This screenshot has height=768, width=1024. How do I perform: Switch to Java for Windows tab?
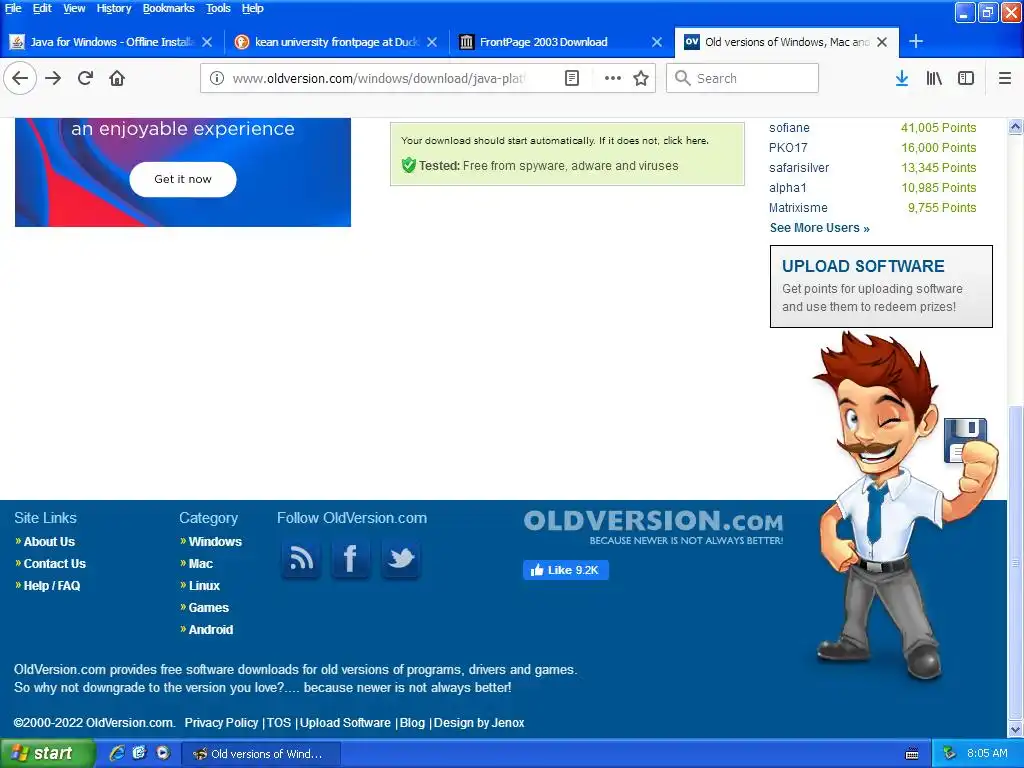click(111, 42)
